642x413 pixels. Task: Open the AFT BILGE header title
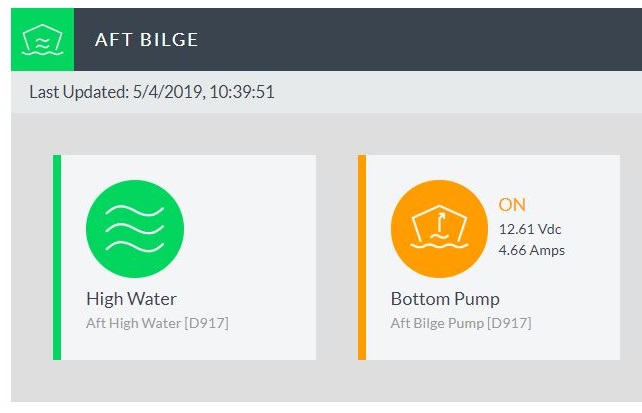tap(147, 40)
